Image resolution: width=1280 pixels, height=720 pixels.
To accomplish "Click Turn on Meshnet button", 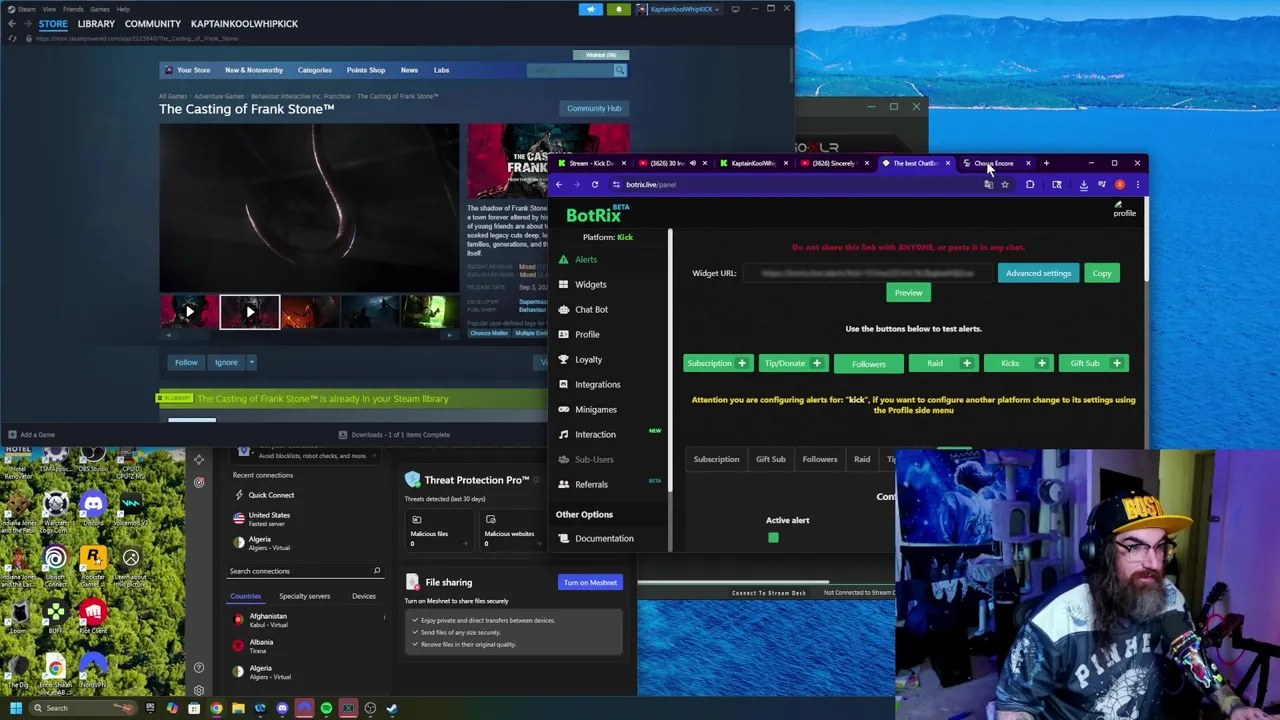I will [x=590, y=582].
